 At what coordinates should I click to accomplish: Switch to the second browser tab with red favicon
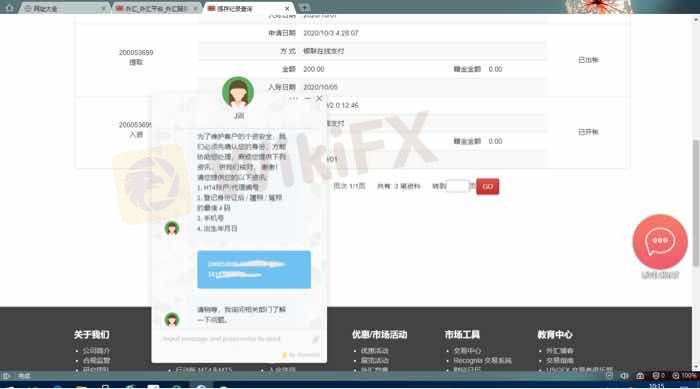pos(155,8)
